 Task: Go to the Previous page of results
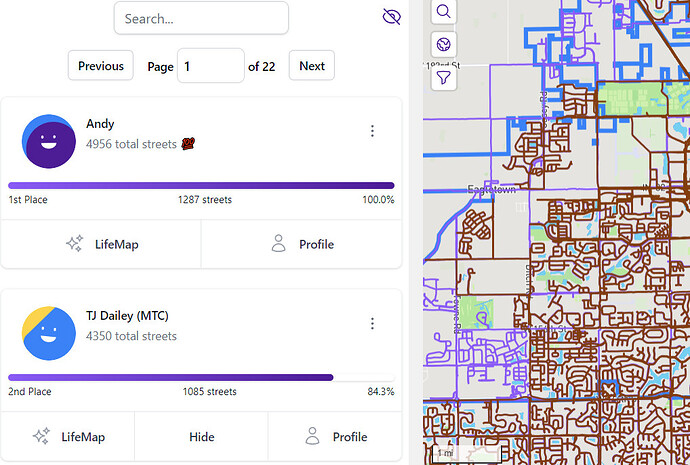coord(100,66)
